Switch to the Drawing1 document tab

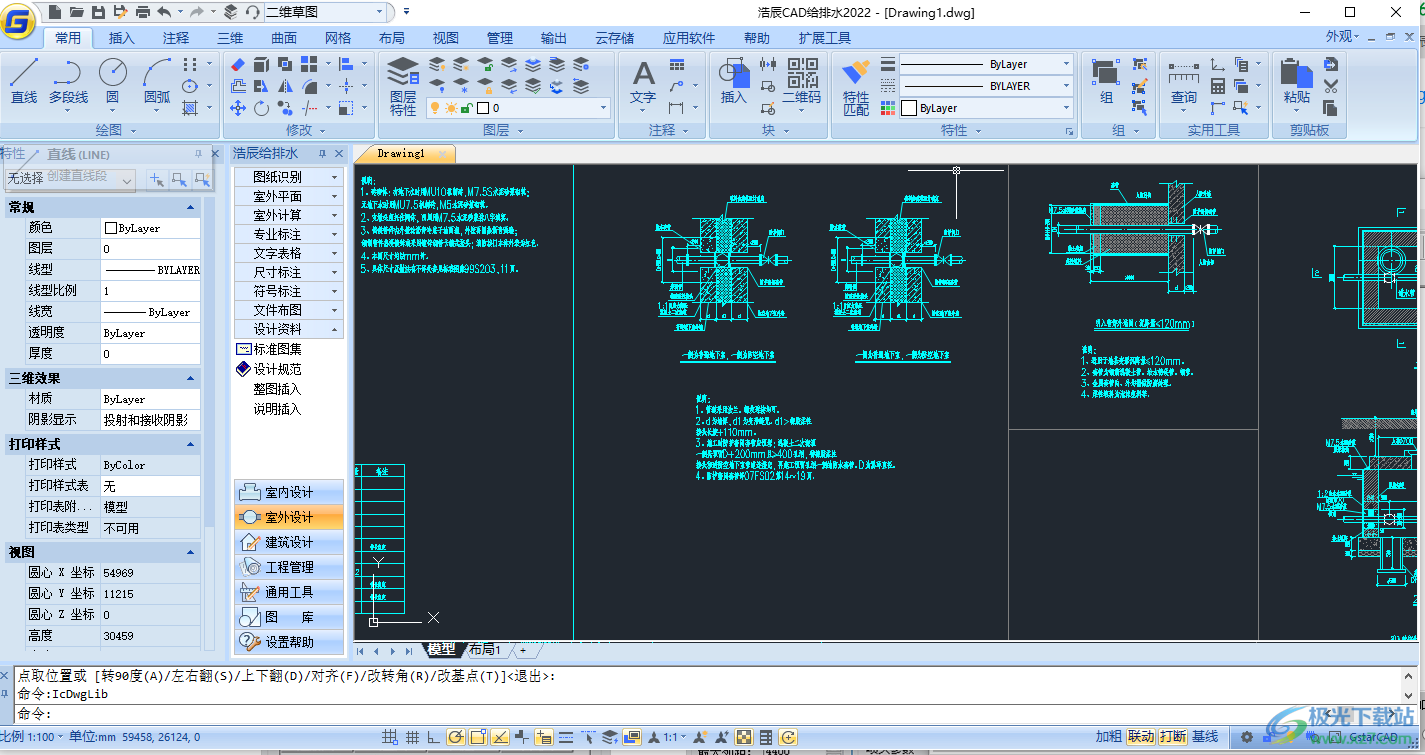[403, 153]
